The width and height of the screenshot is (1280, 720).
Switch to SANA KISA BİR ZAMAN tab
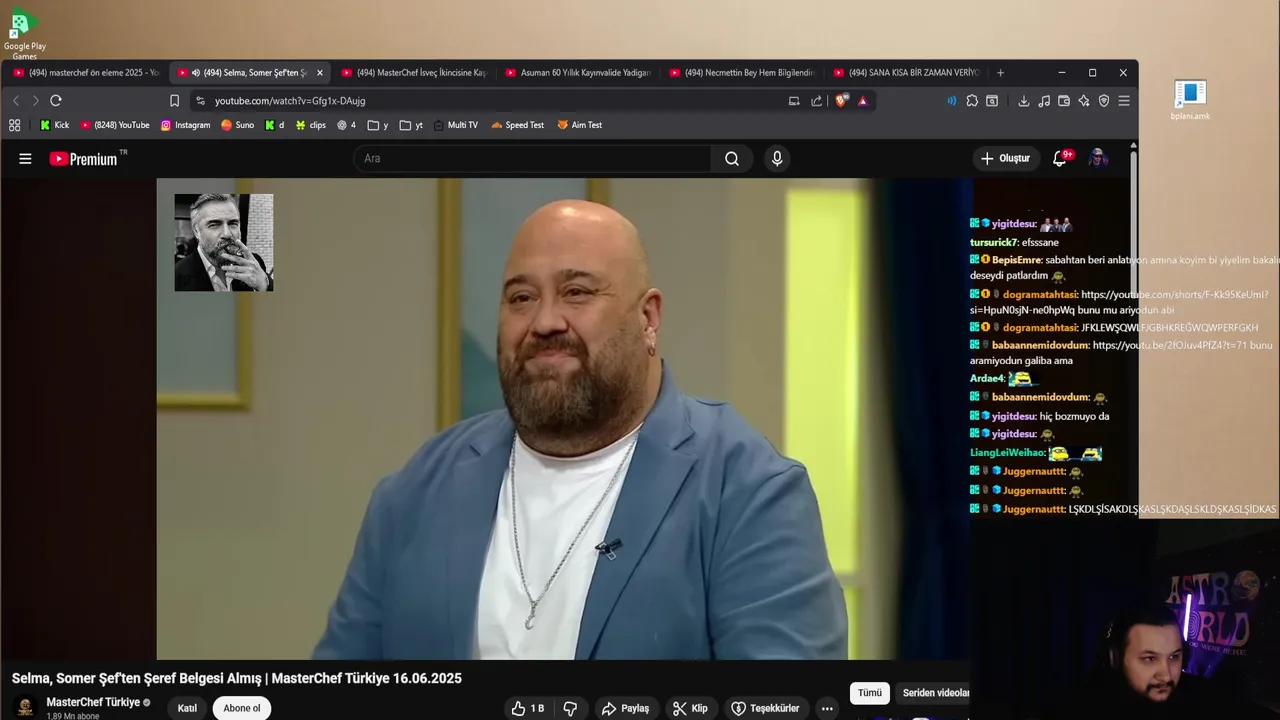tap(906, 73)
